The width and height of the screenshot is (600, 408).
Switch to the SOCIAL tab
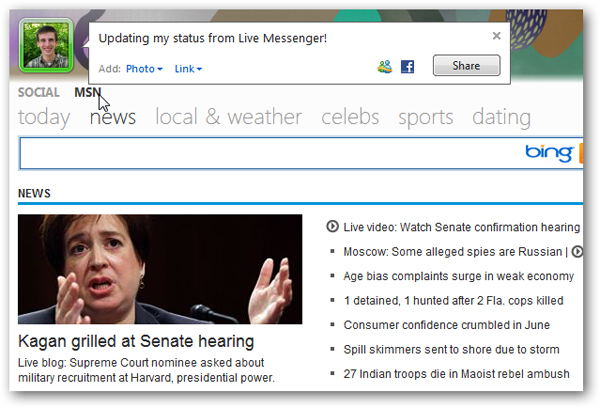click(x=39, y=93)
